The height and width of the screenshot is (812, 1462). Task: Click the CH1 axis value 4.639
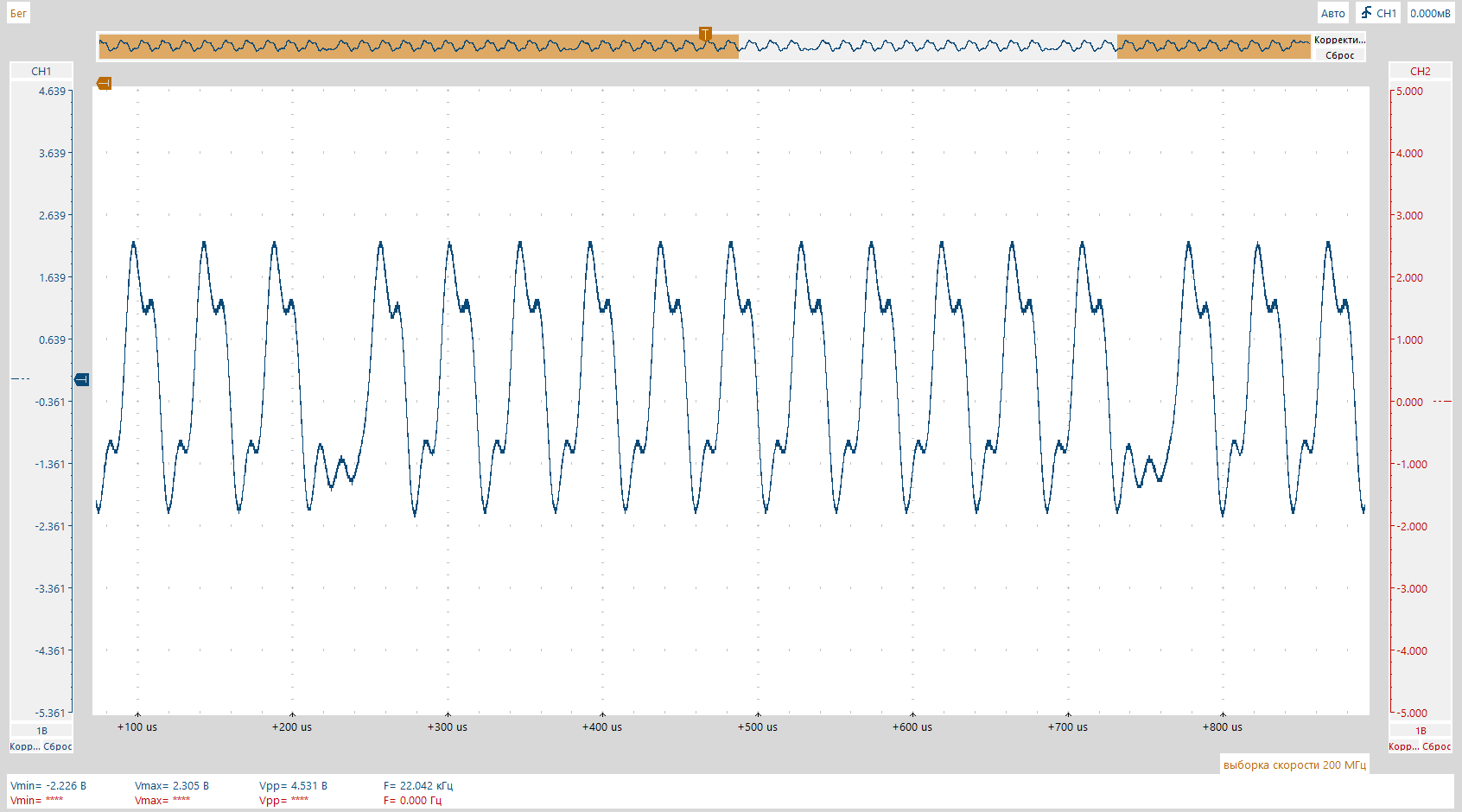click(52, 91)
